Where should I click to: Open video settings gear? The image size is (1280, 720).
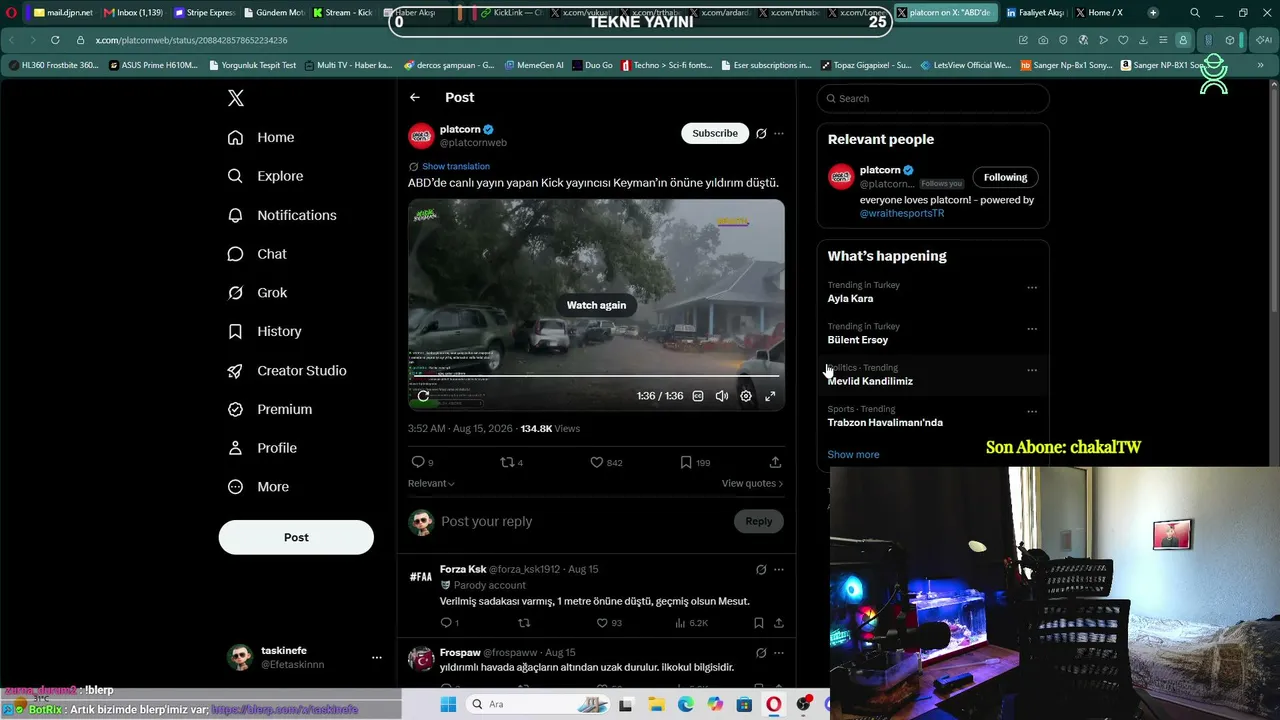746,396
